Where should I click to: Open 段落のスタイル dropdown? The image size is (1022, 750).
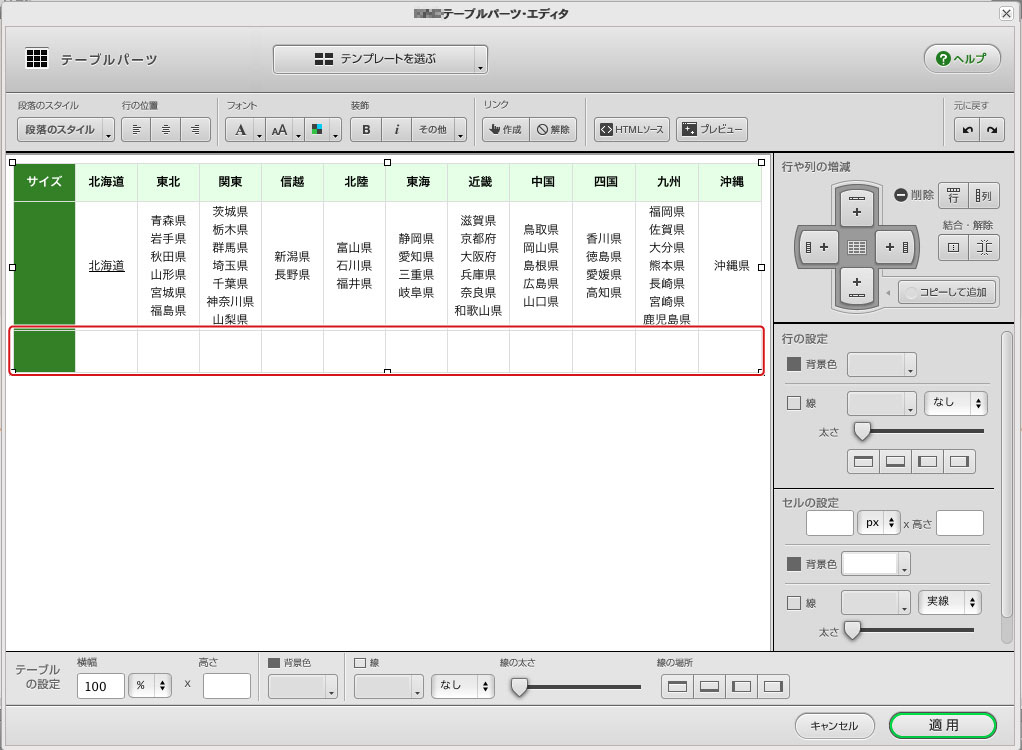[66, 130]
